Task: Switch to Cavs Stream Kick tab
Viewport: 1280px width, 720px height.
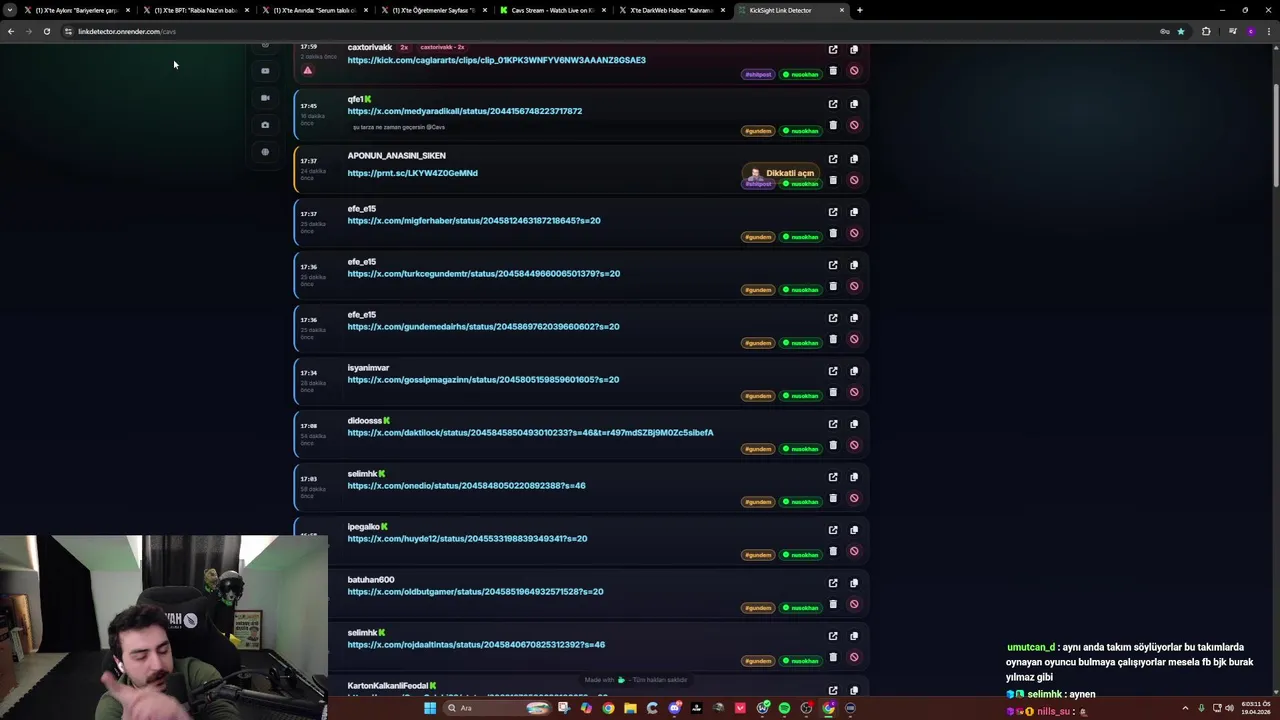Action: (555, 10)
